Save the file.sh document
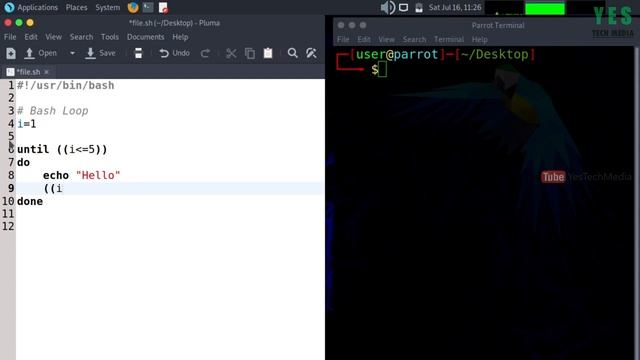The width and height of the screenshot is (640, 360). [101, 53]
